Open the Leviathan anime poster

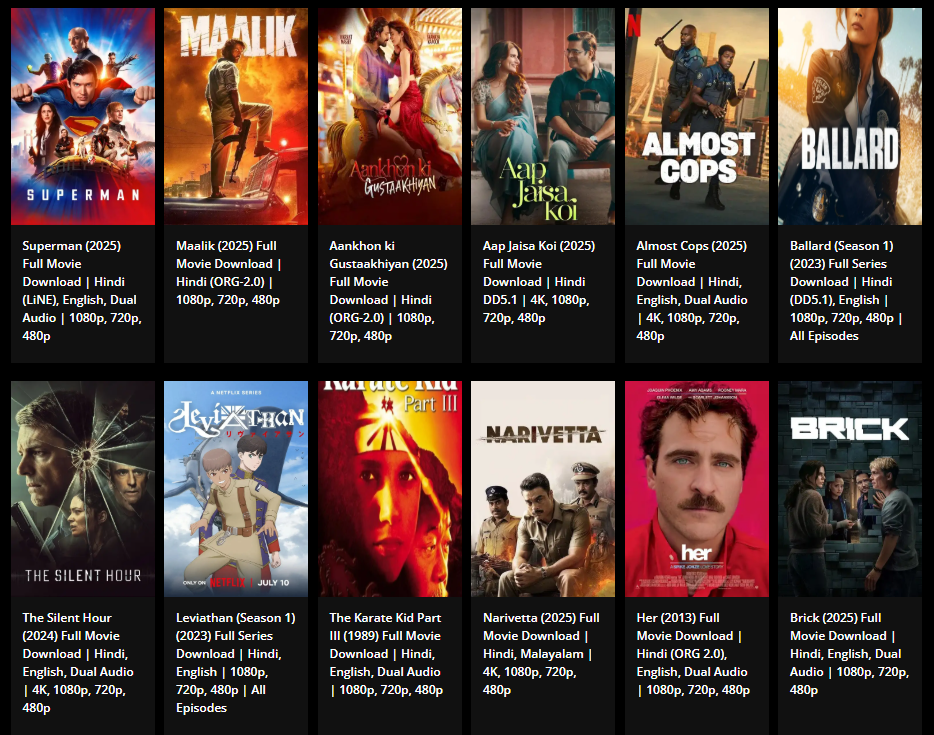click(x=236, y=489)
